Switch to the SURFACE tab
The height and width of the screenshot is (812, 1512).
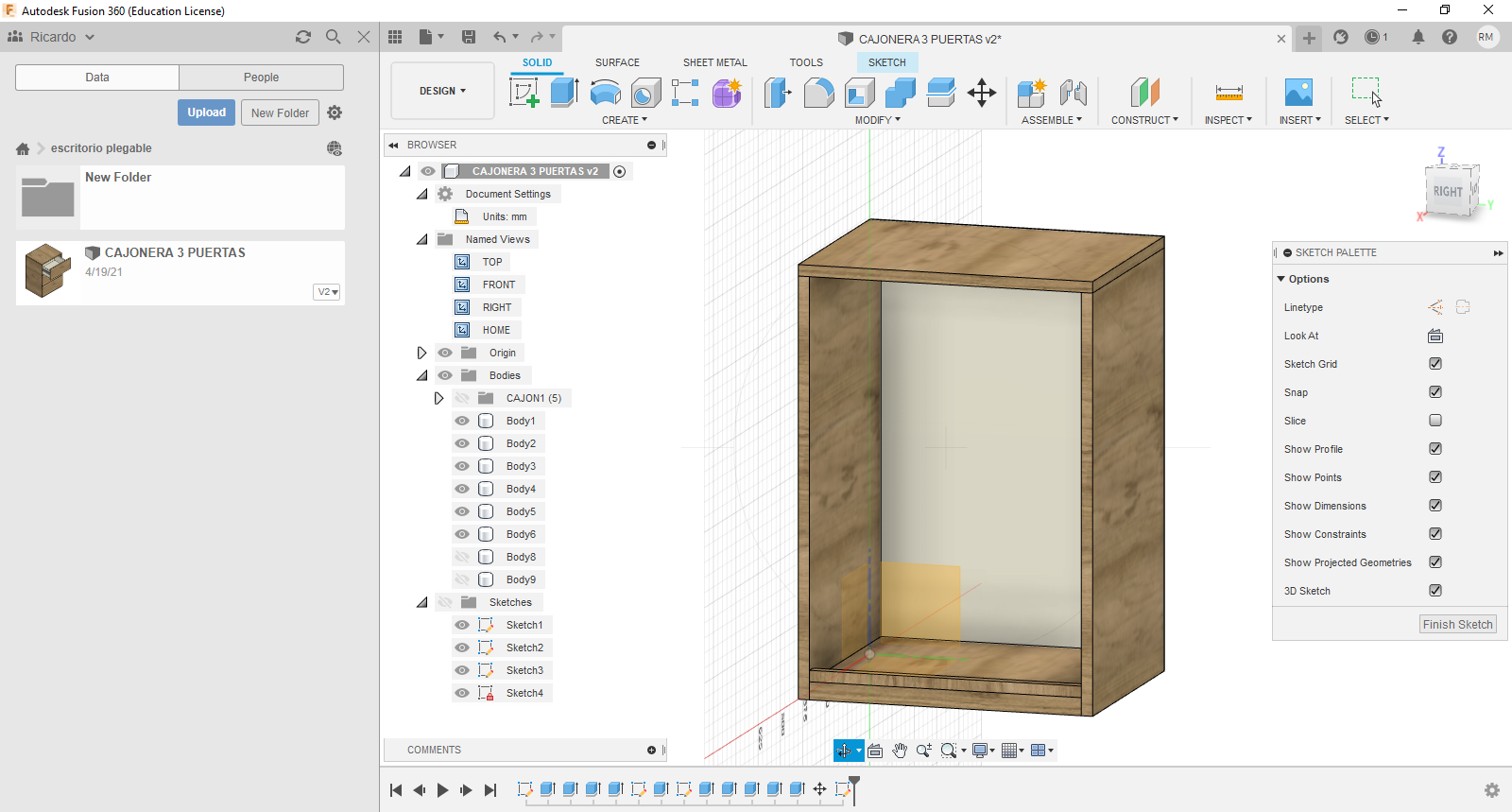pyautogui.click(x=617, y=62)
